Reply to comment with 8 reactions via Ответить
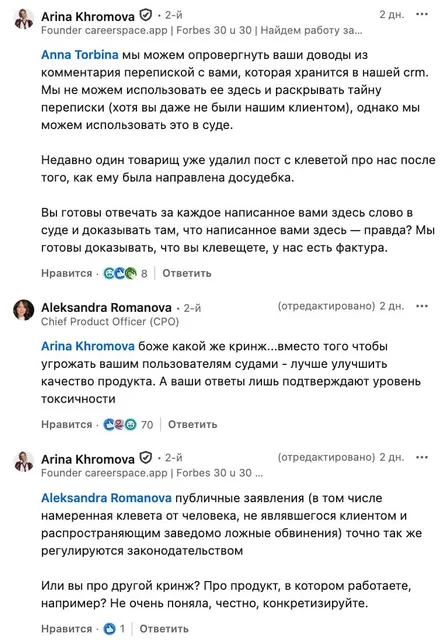Viewport: 448px width, 640px height. tap(187, 273)
